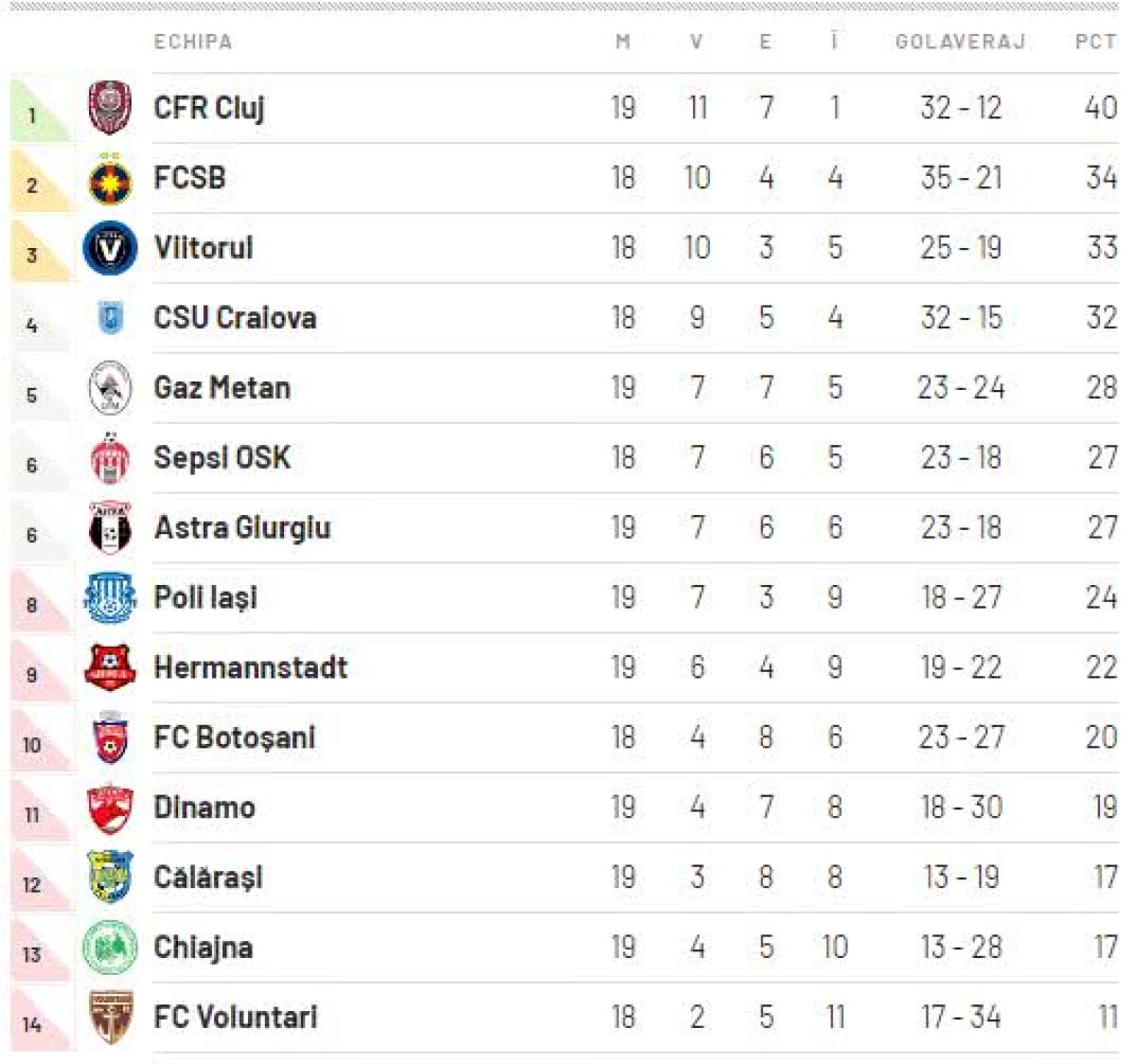Open the FC Botoșani team name link
1136x1064 pixels.
coord(234,737)
